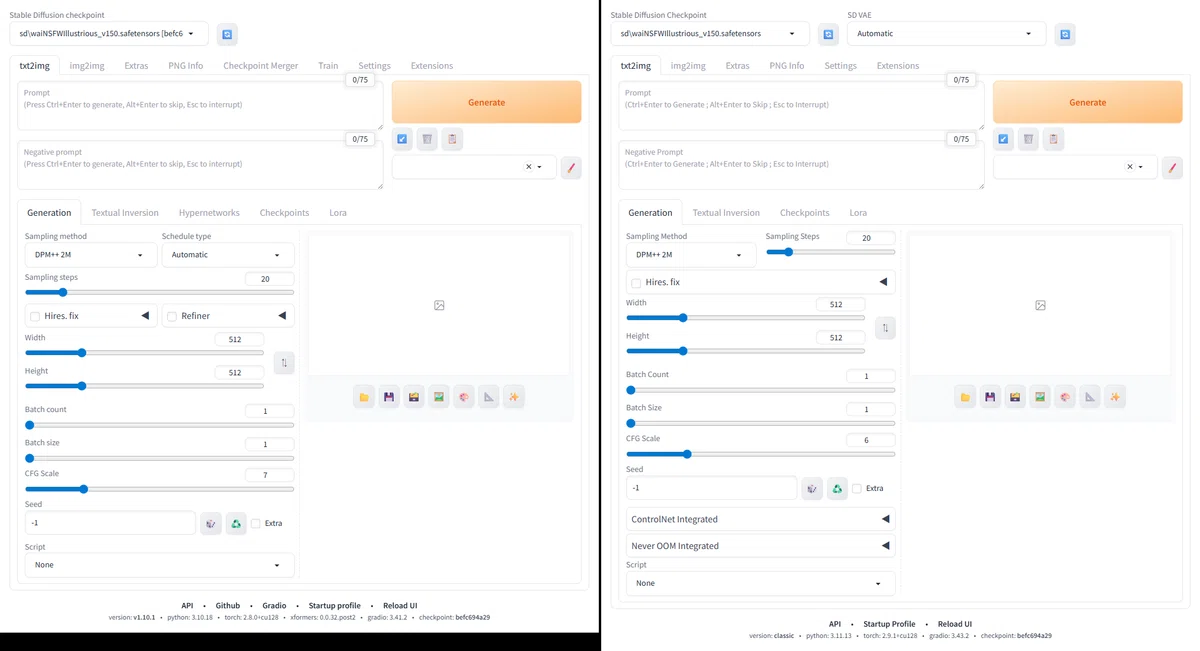Viewport: 1200px width, 651px height.
Task: Expand Refiner section with its triangle arrow
Action: click(282, 316)
